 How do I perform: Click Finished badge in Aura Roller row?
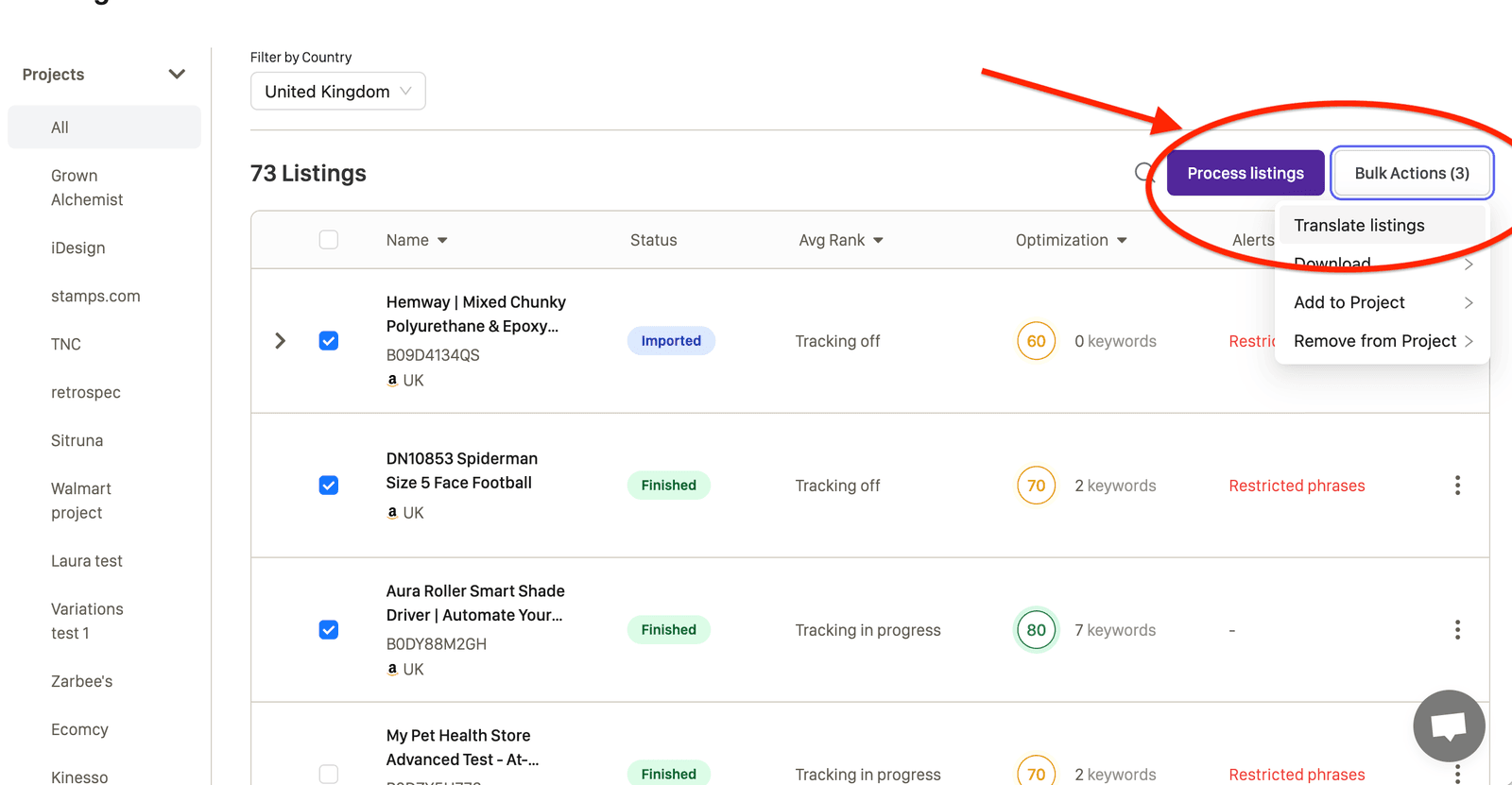tap(669, 630)
